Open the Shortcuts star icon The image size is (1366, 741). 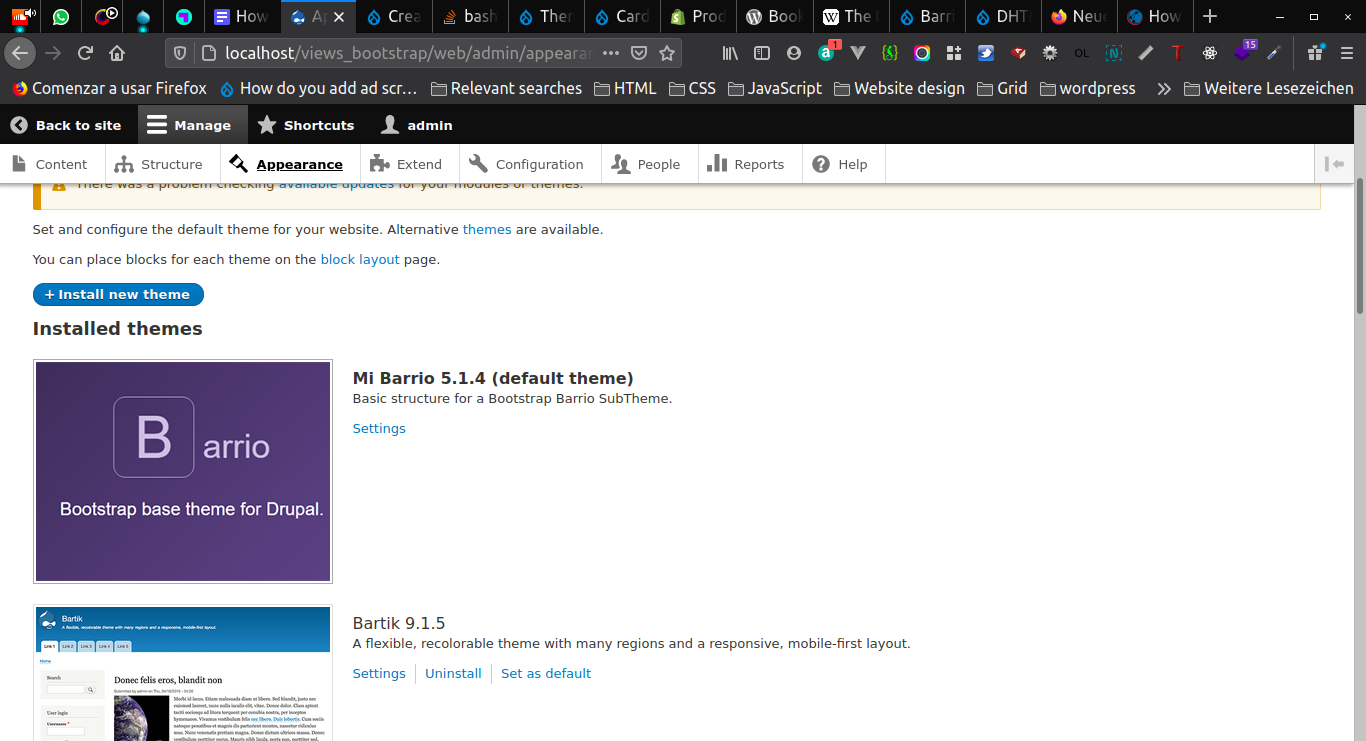click(x=266, y=125)
